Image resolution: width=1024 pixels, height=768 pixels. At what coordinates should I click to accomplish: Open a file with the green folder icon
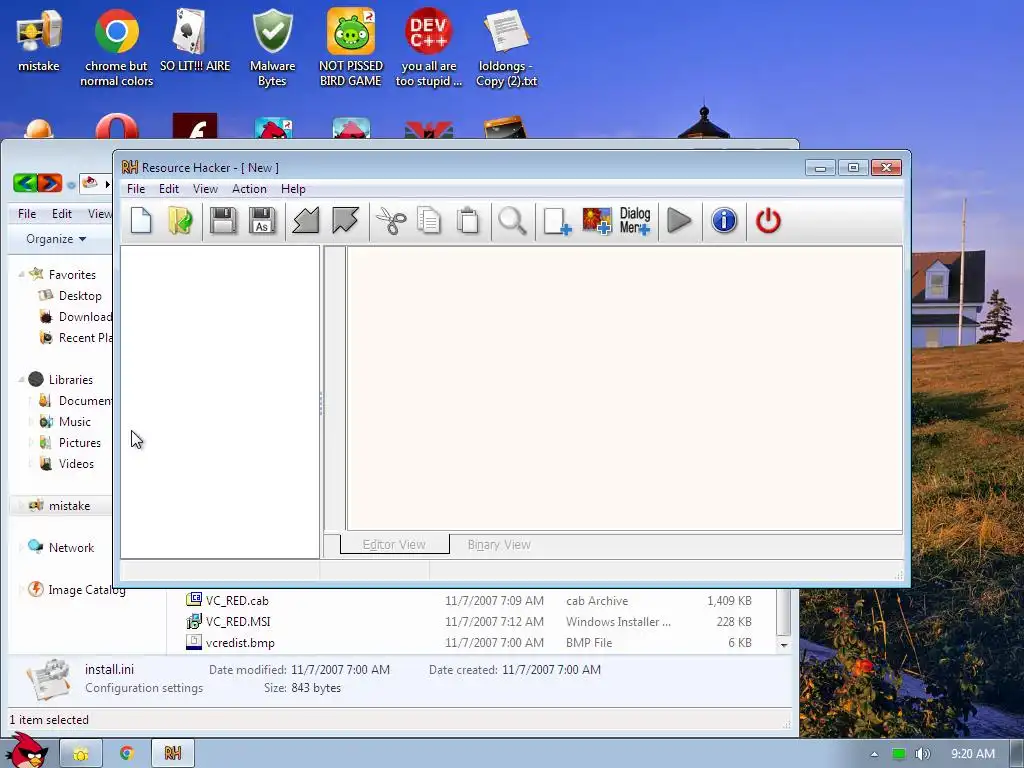pyautogui.click(x=180, y=221)
